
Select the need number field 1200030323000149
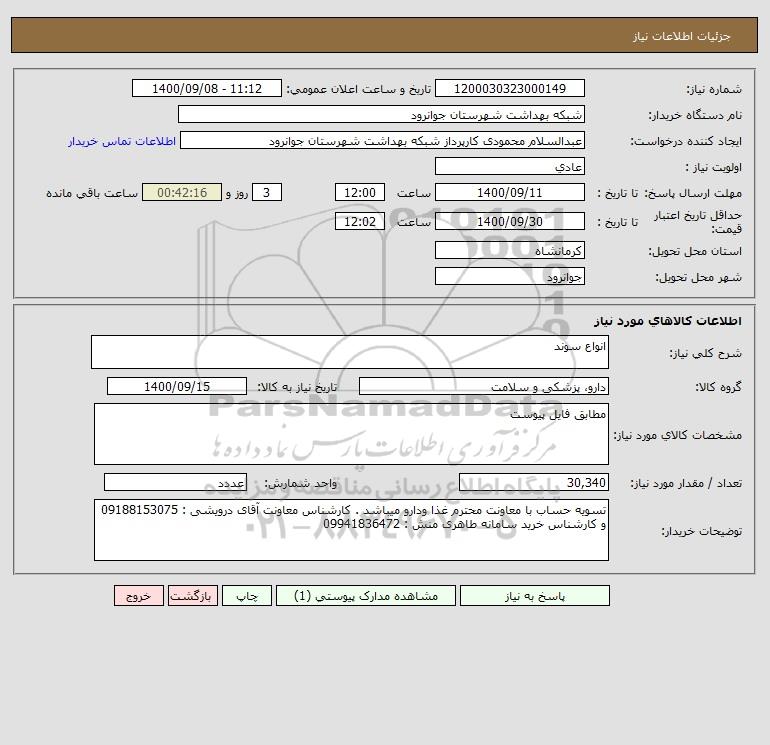[x=510, y=88]
